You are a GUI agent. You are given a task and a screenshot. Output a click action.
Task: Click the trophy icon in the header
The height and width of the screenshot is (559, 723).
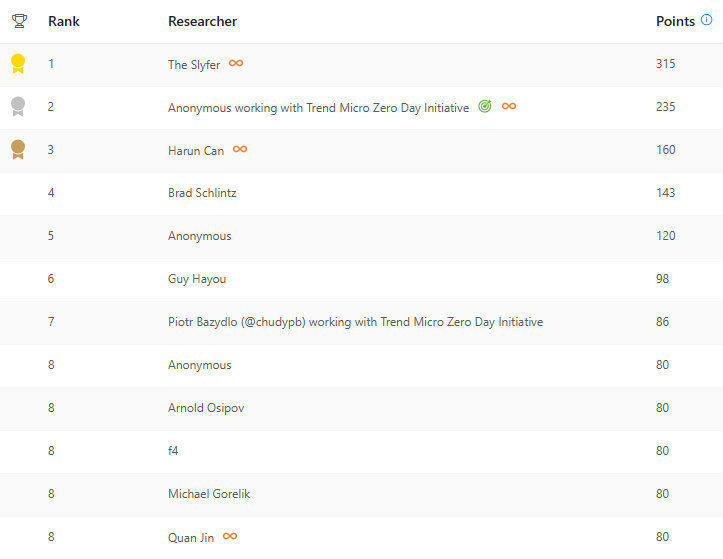click(18, 21)
